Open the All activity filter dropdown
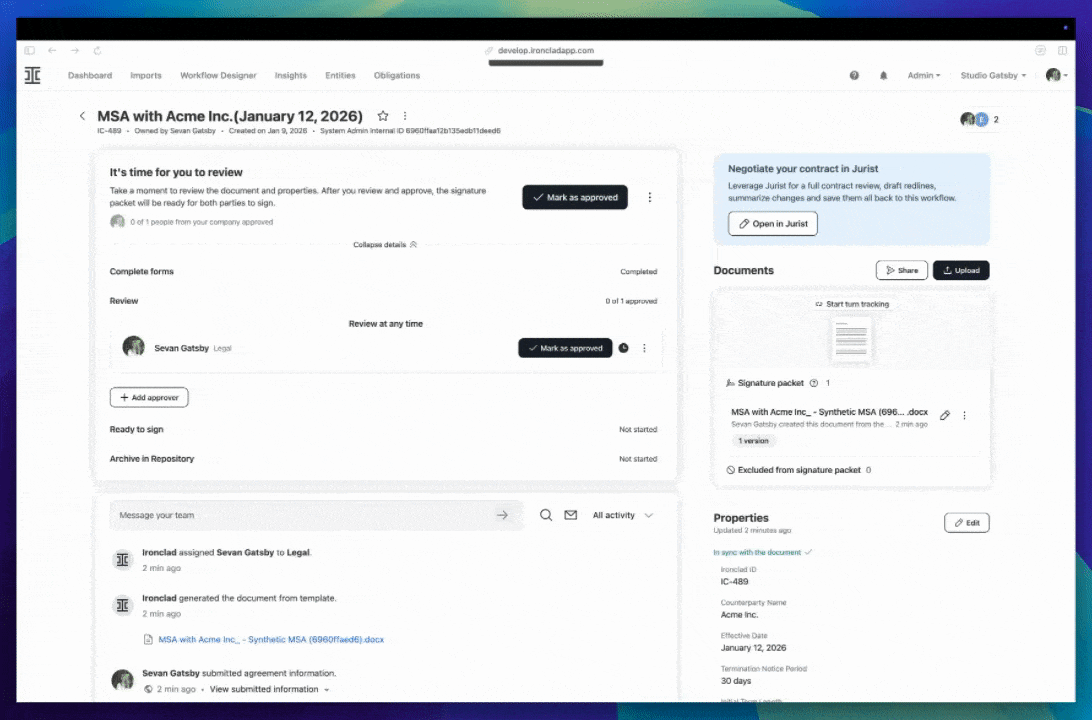The height and width of the screenshot is (720, 1092). pyautogui.click(x=622, y=515)
